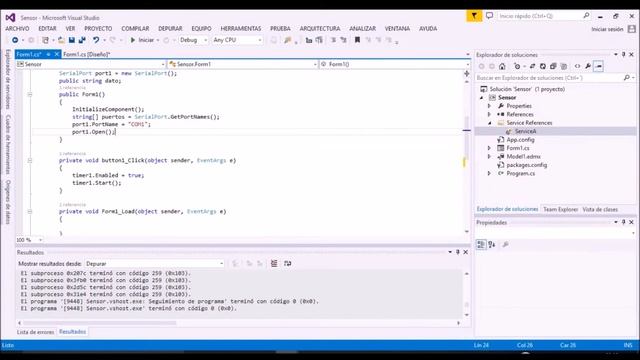640x360 pixels.
Task: Click the Iniciar sesión link
Action: [607, 29]
